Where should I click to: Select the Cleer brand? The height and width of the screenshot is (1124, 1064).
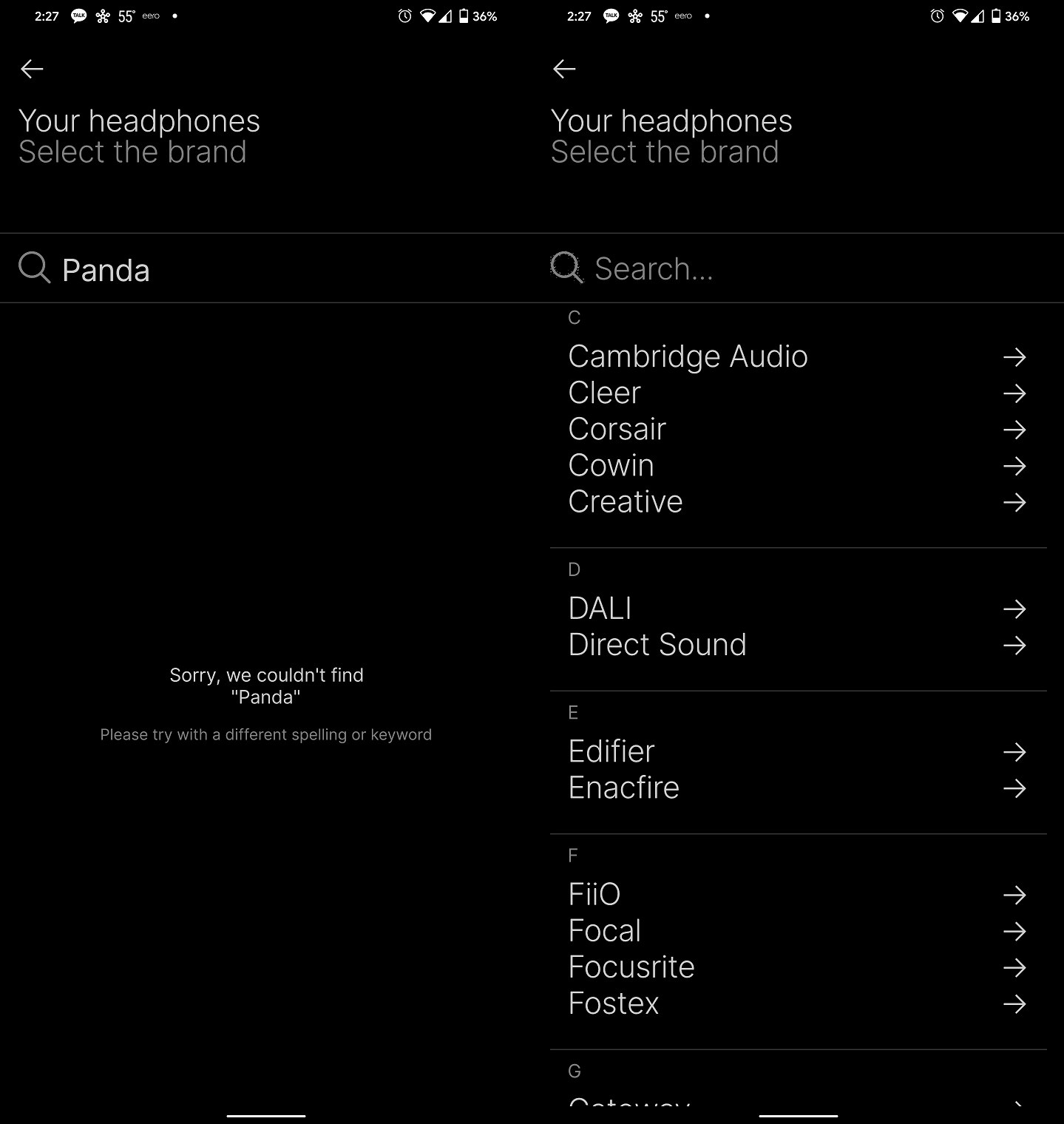click(x=604, y=393)
